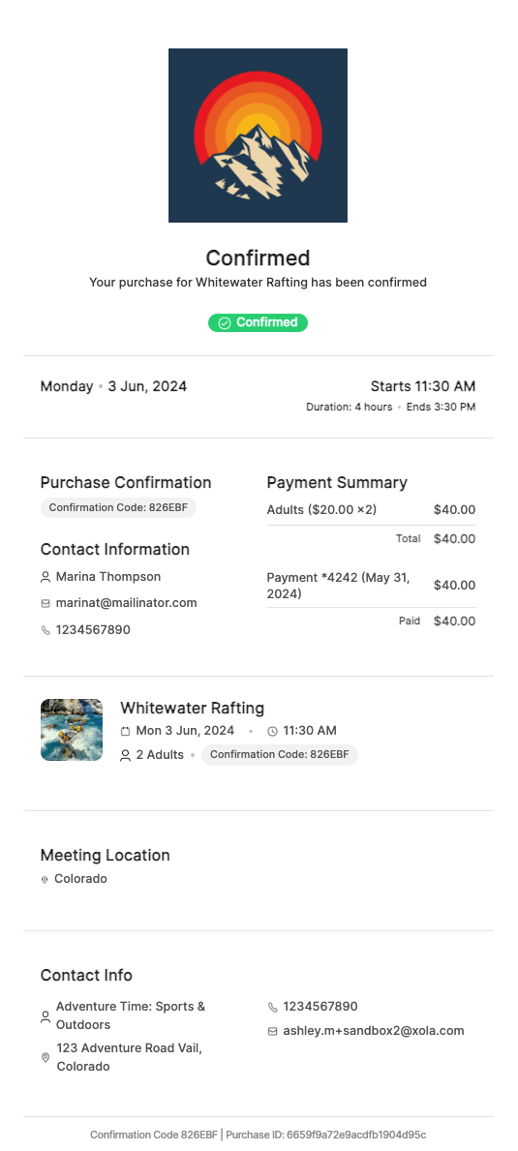Click the person icon beside Adventure Time: Sports

(x=45, y=1017)
